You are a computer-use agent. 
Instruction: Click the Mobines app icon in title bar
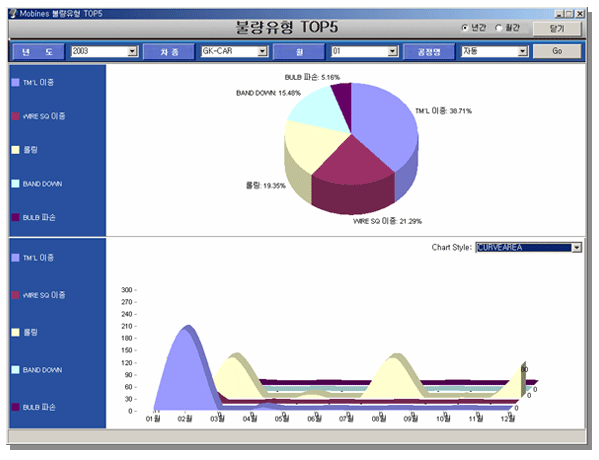pos(14,14)
